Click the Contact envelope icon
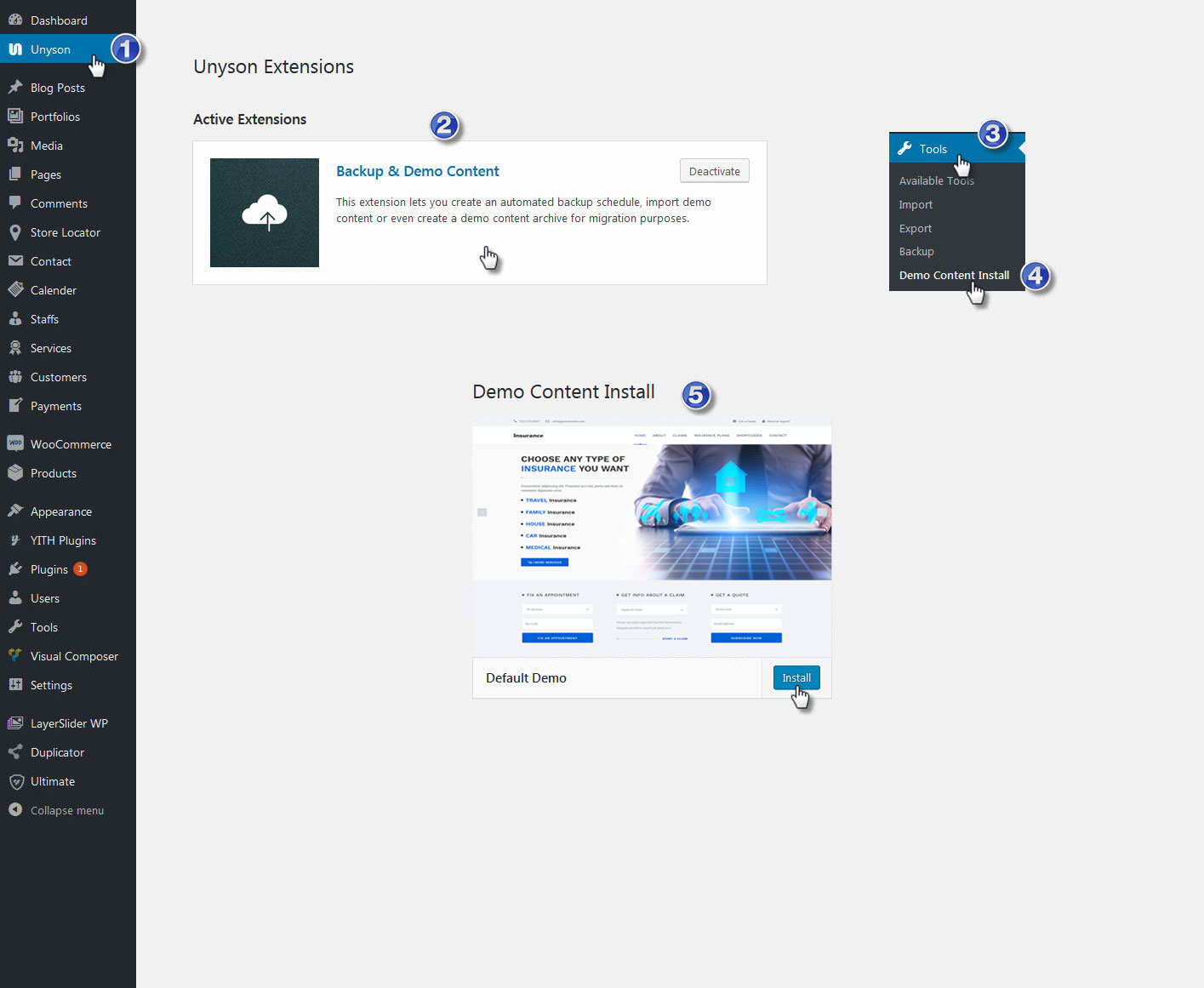 tap(15, 261)
